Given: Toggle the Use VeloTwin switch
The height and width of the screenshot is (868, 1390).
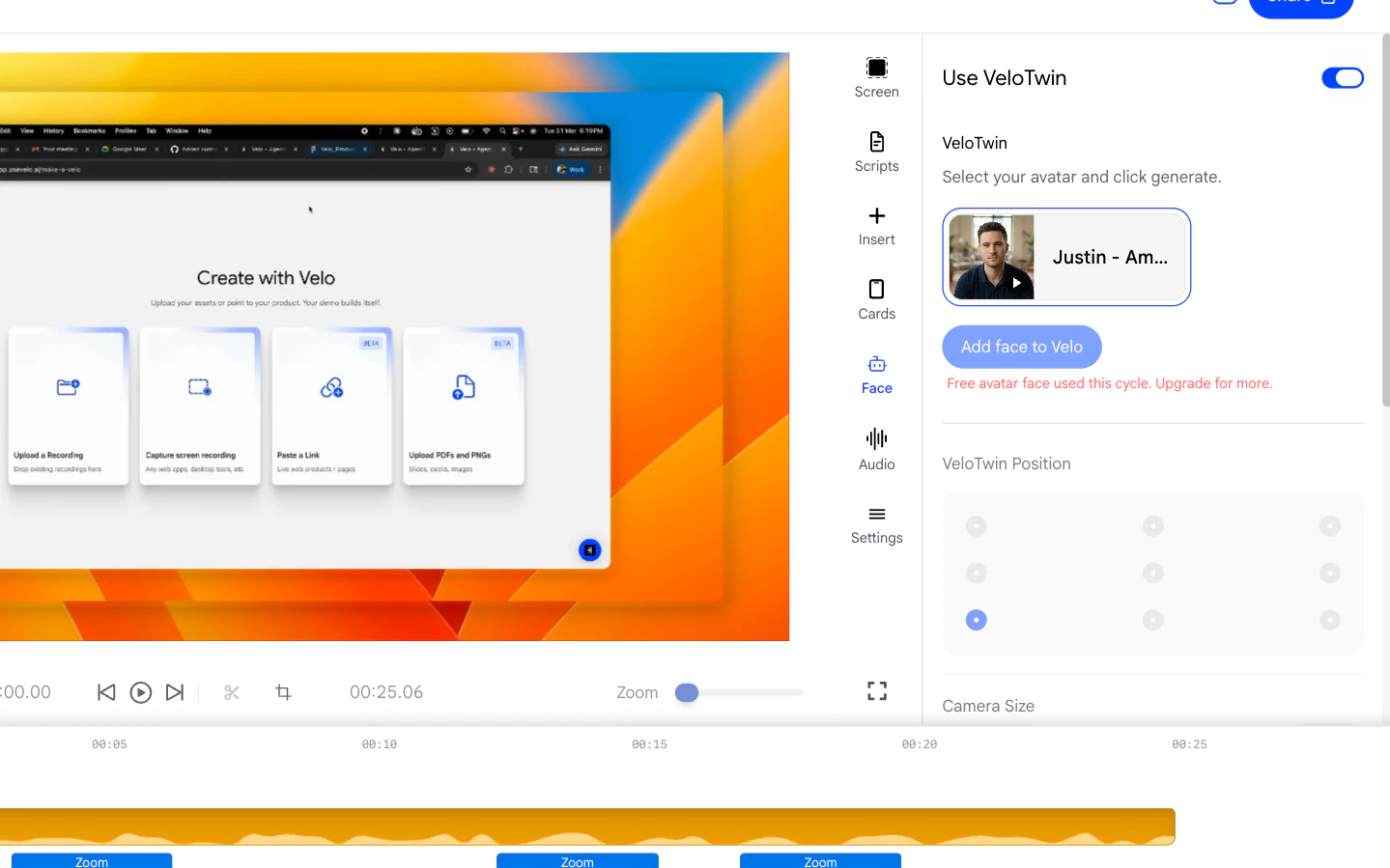Looking at the screenshot, I should click(1343, 78).
